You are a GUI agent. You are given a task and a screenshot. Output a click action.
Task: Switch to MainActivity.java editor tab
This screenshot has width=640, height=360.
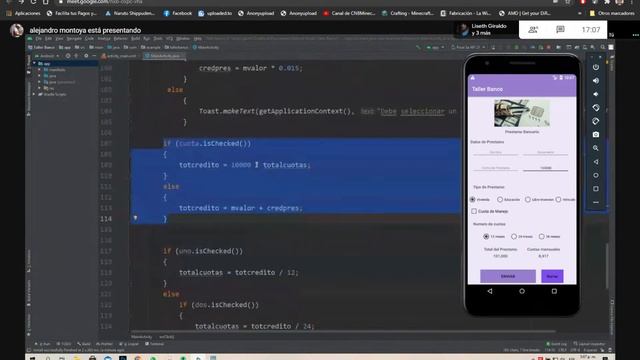point(164,56)
